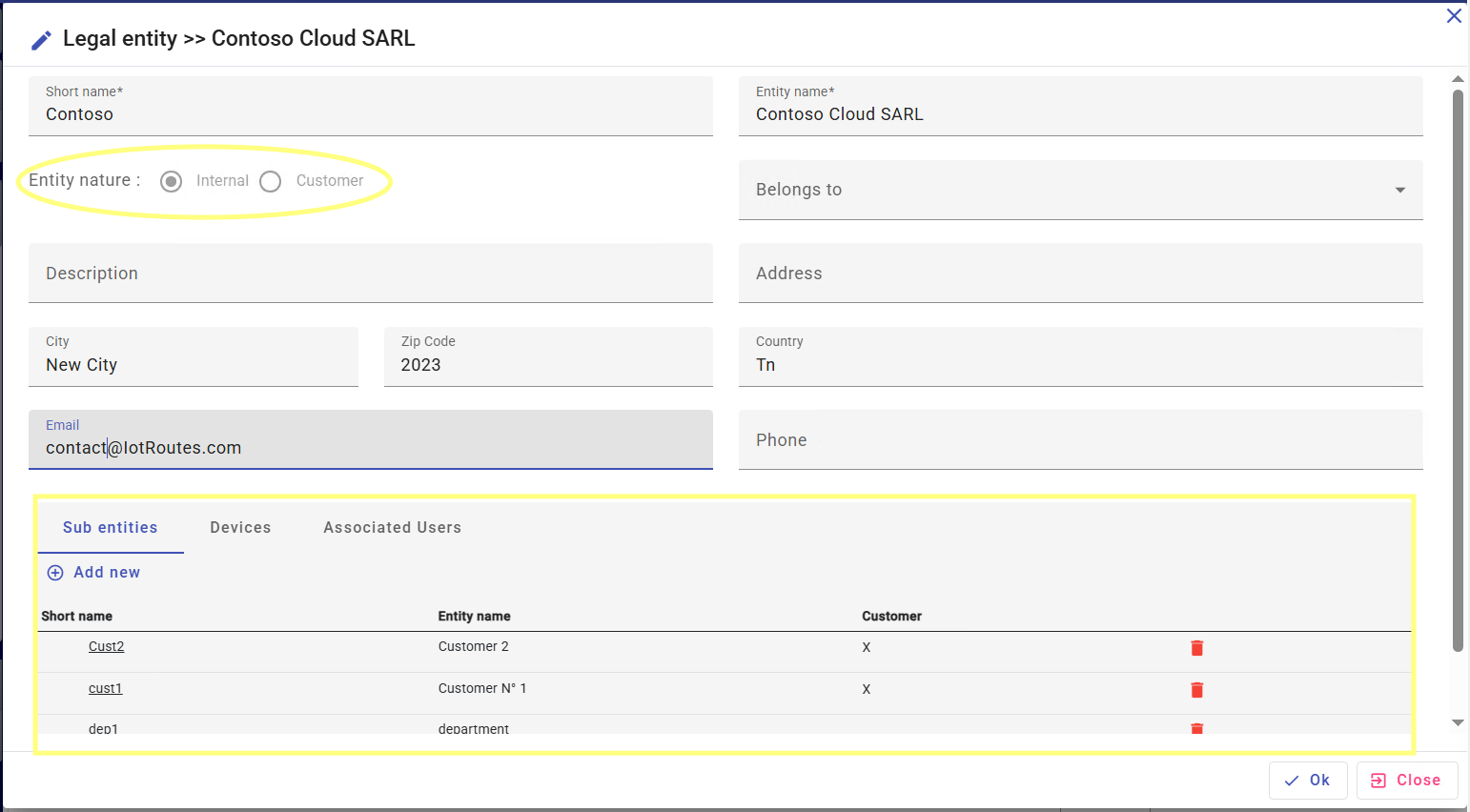Remove the dep1 department entry
The height and width of the screenshot is (812, 1470).
click(x=1196, y=728)
